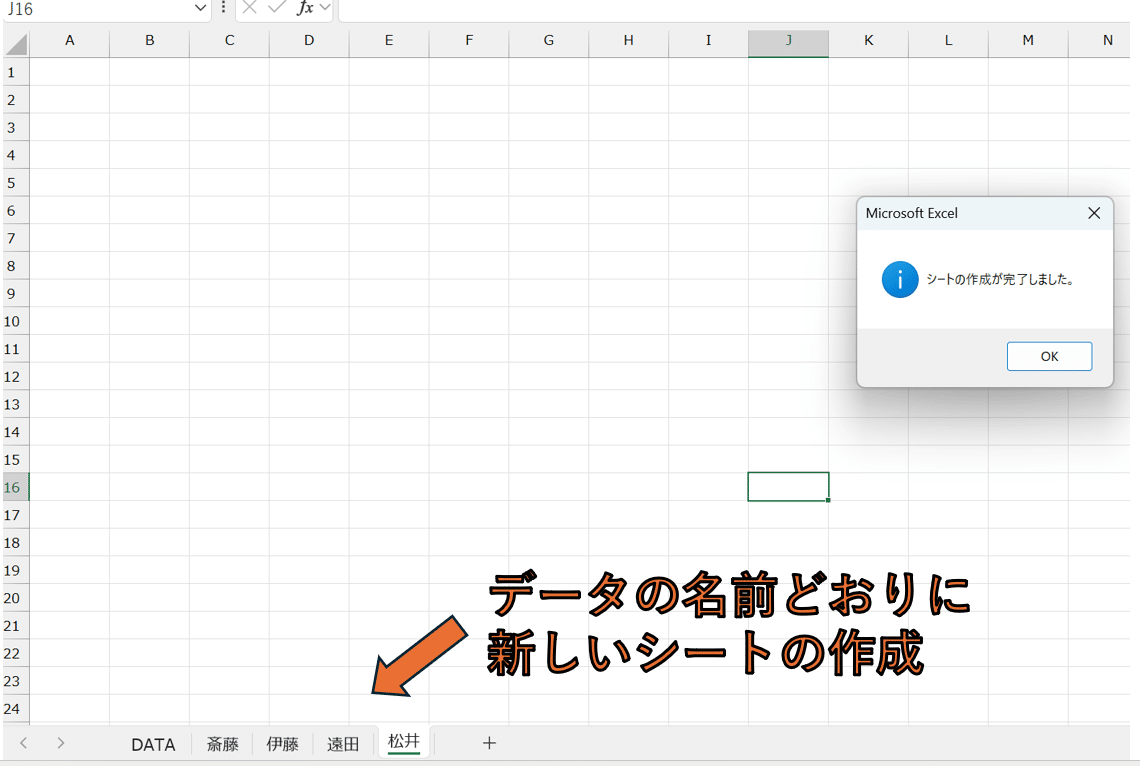Add a new sheet with plus button
Viewport: 1140px width, 766px height.
pos(489,743)
